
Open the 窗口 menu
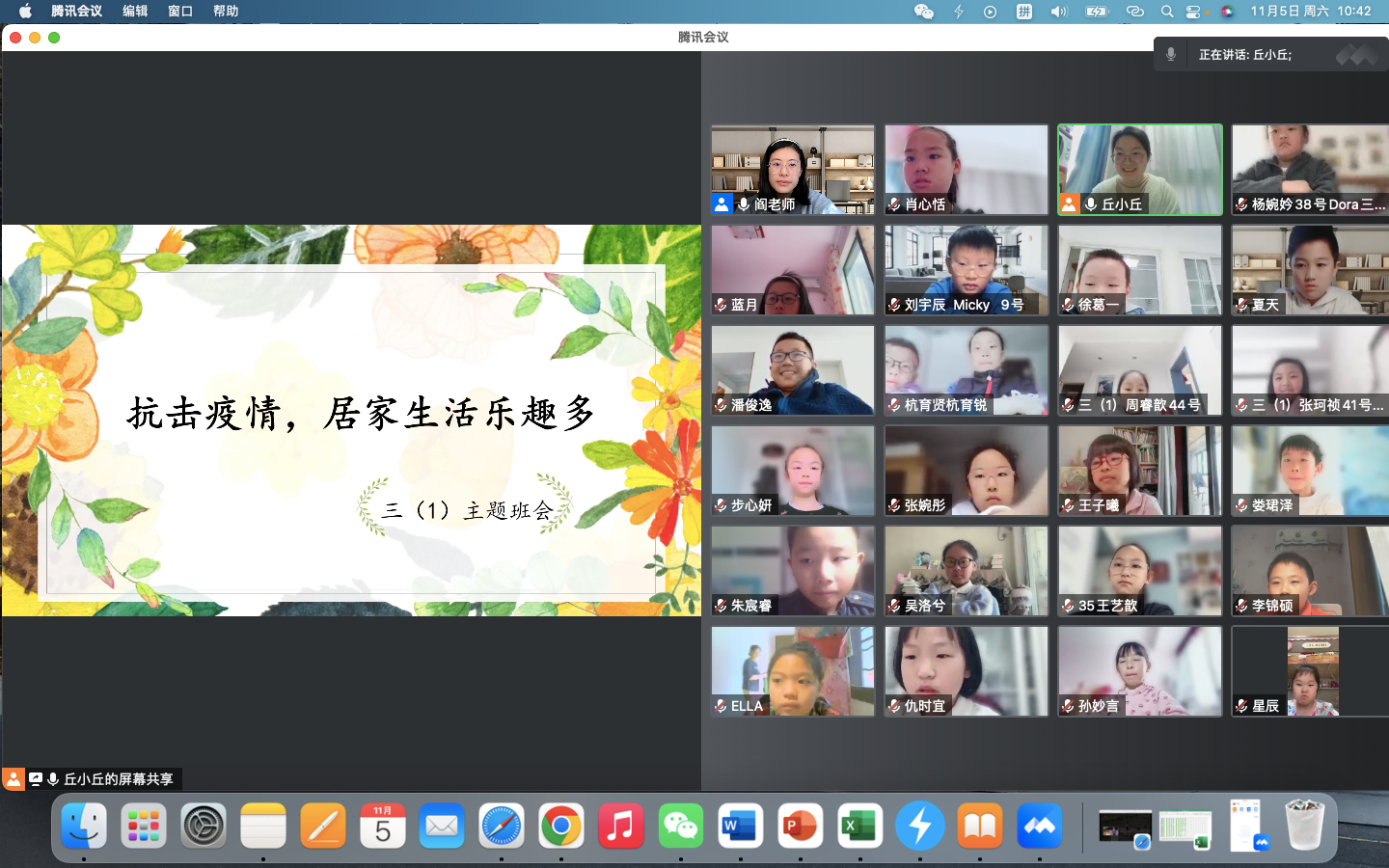(x=180, y=12)
